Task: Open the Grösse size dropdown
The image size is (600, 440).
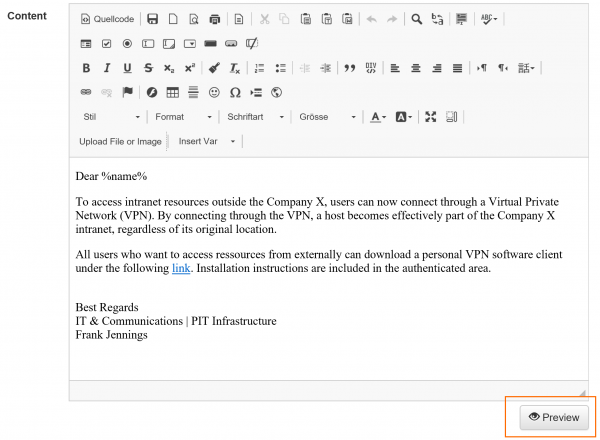Action: point(327,117)
